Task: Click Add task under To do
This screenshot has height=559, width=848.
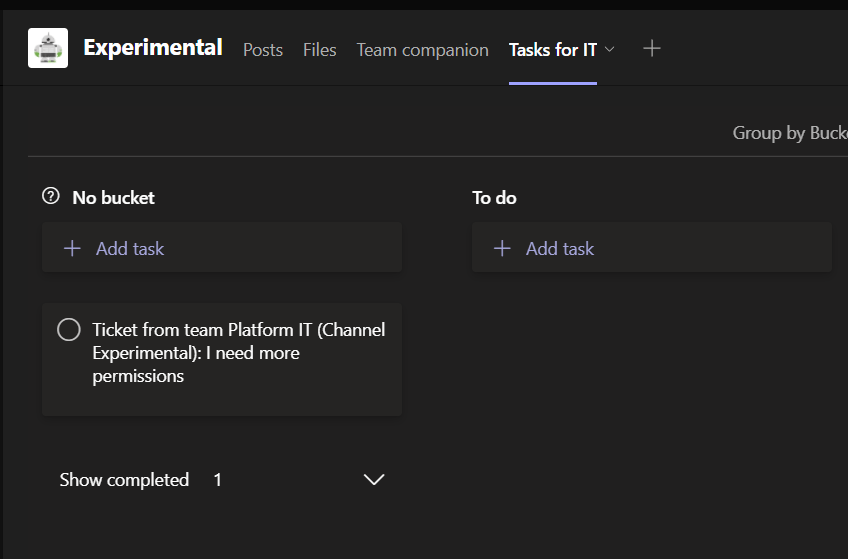Action: click(560, 248)
